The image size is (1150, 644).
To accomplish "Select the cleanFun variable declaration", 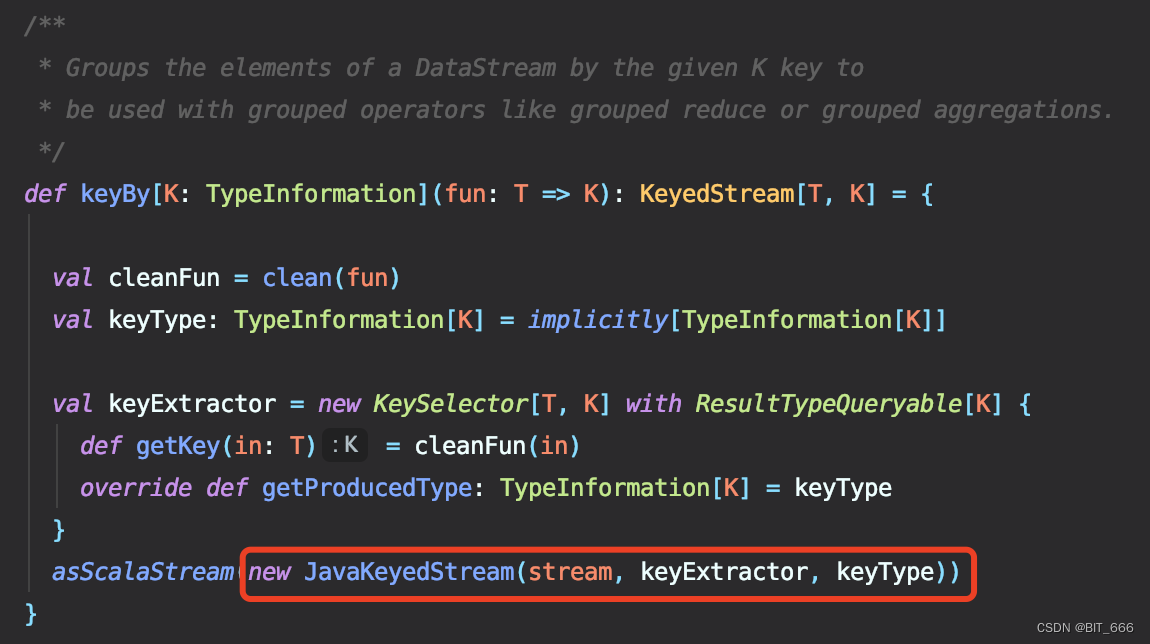I will [163, 277].
